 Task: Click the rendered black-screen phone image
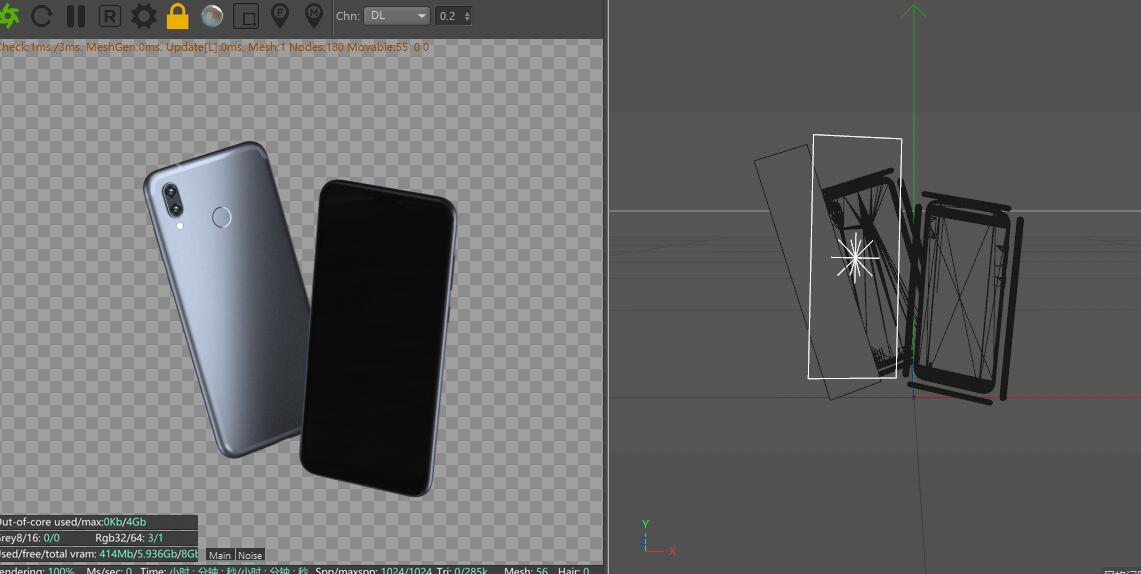click(x=378, y=338)
